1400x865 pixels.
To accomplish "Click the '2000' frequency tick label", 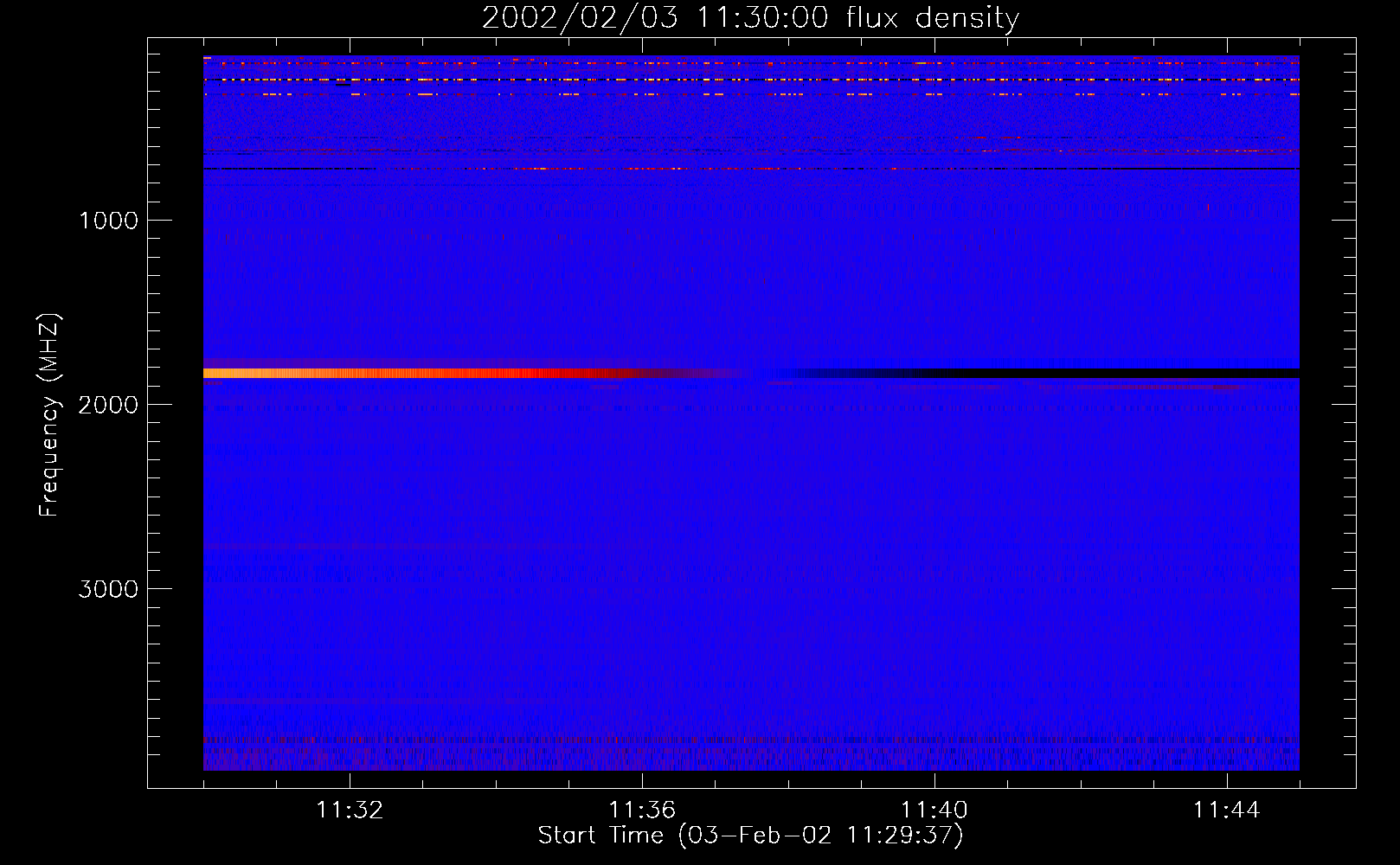I will pyautogui.click(x=108, y=405).
